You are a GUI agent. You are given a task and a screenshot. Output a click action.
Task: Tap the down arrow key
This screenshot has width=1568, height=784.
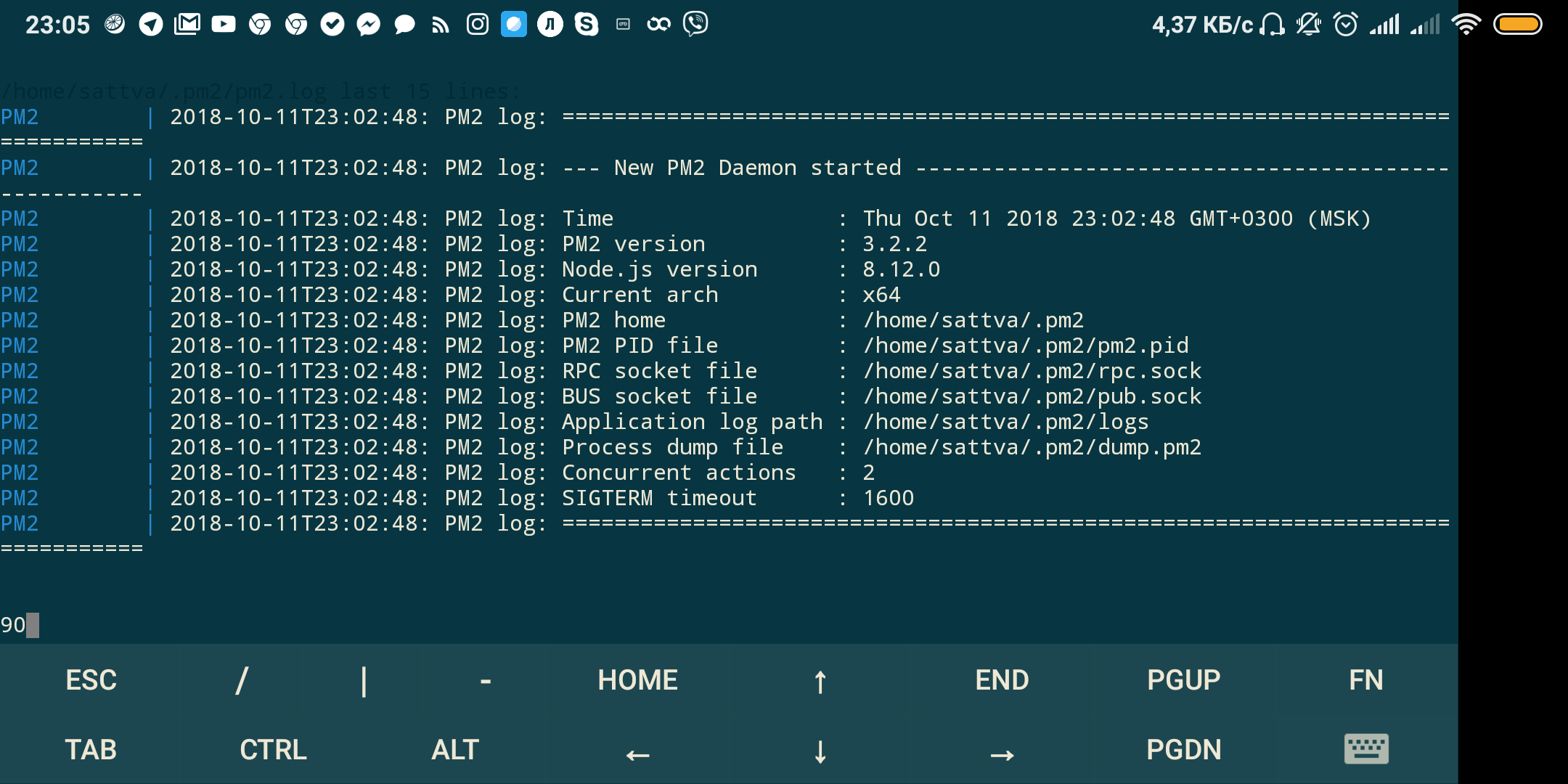820,751
